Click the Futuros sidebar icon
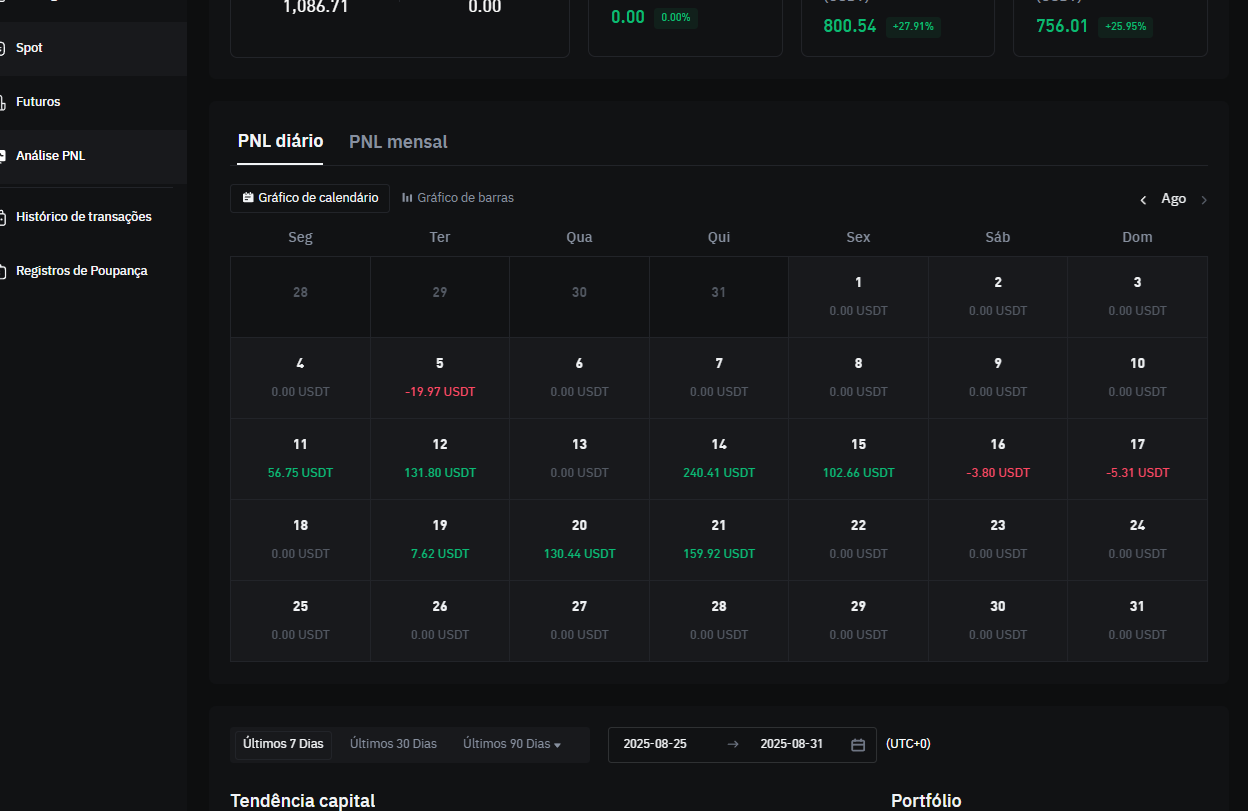The image size is (1248, 811). coord(3,103)
